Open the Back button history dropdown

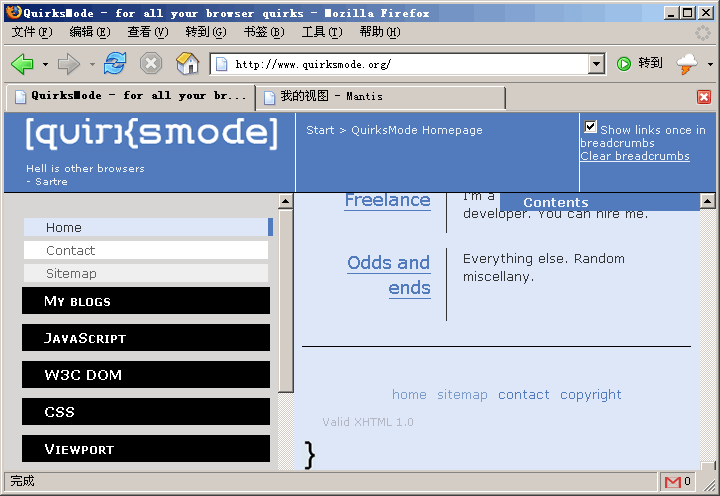point(45,64)
